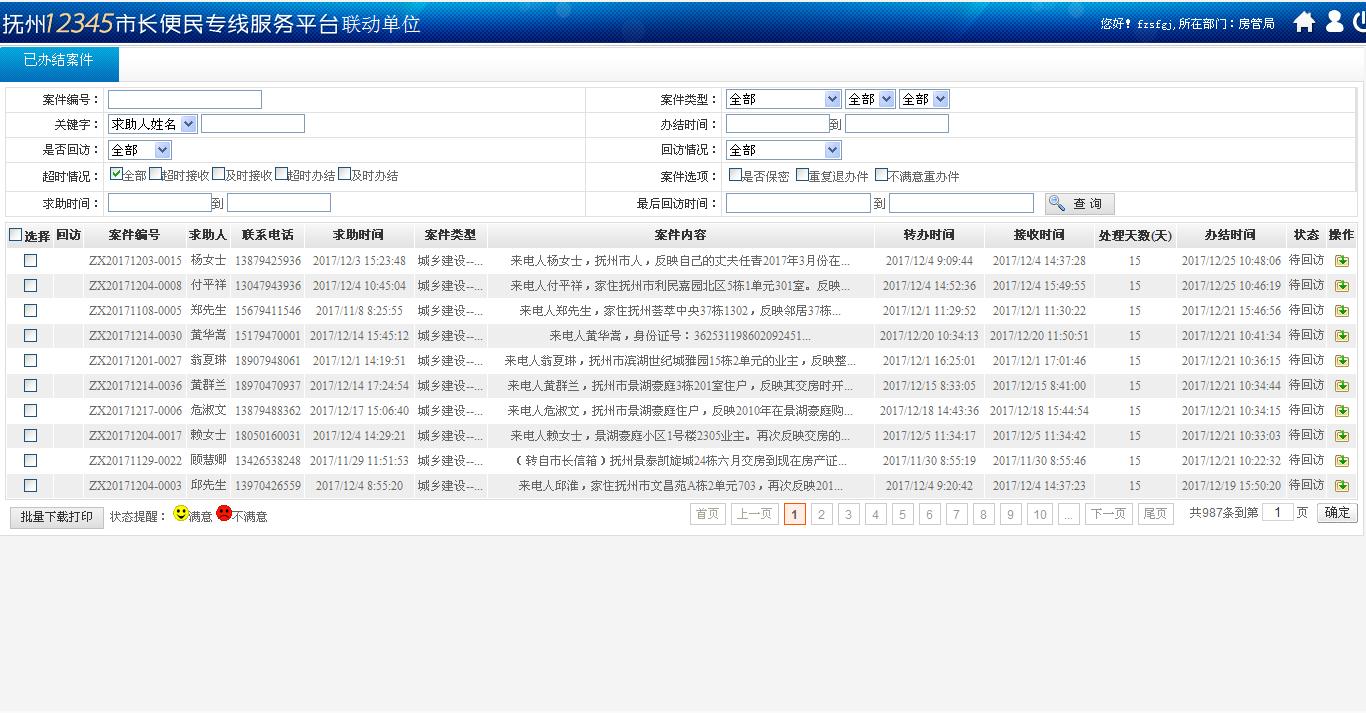Click the 案件编号 input field
Image resolution: width=1366 pixels, height=713 pixels.
[x=185, y=99]
